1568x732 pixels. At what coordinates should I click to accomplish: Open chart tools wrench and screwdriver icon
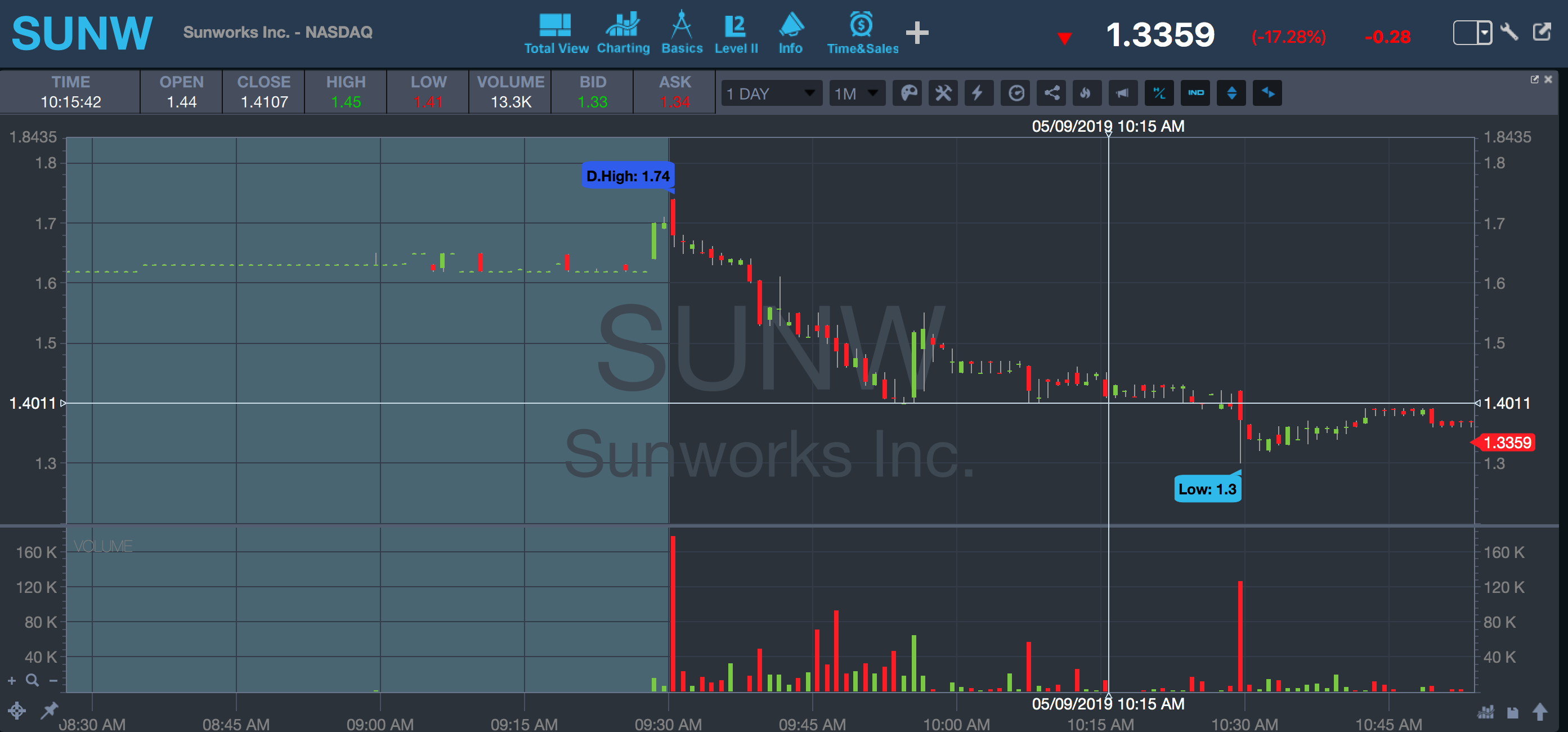[943, 93]
